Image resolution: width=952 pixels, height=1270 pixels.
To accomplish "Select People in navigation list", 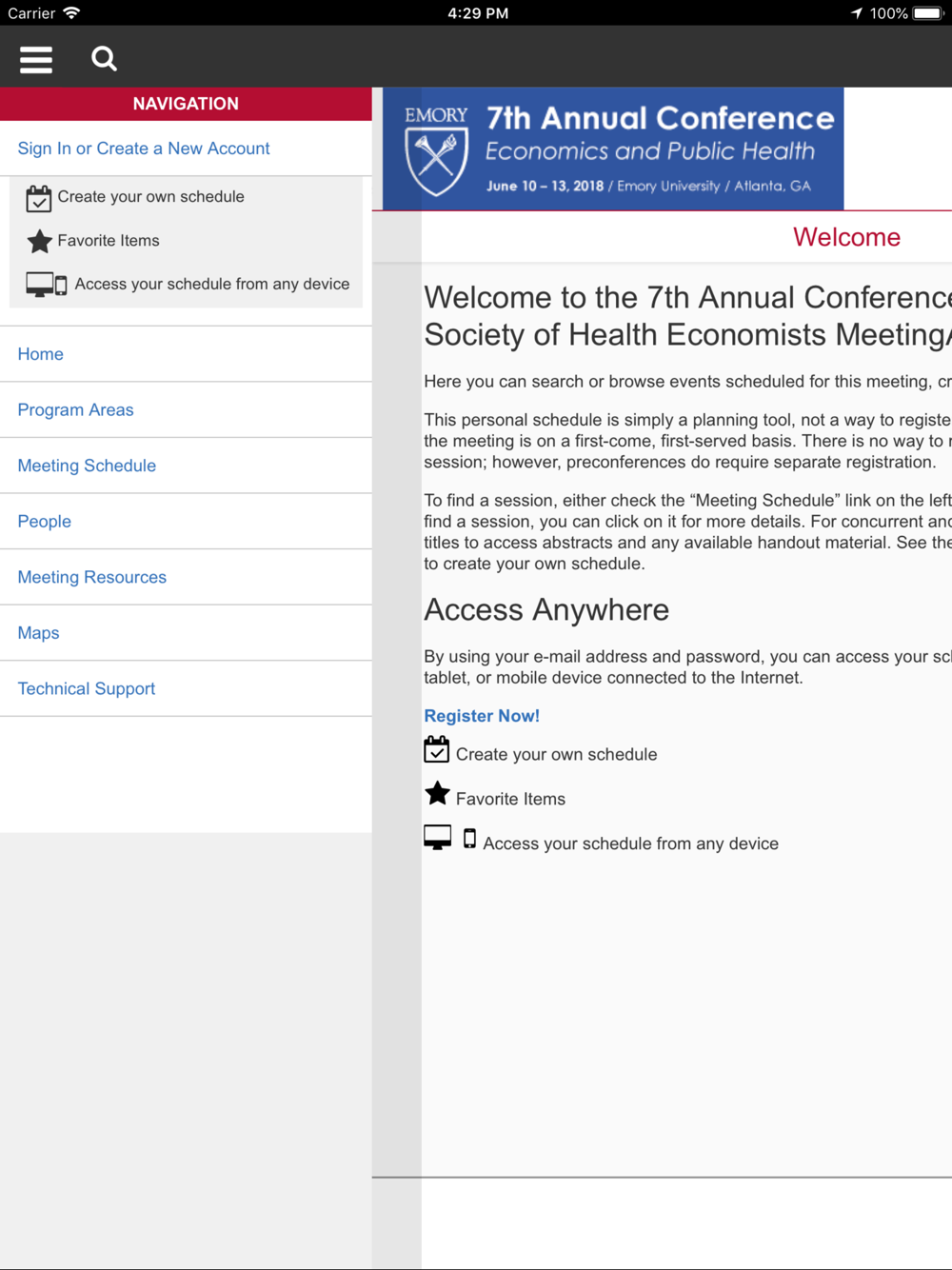I will click(x=186, y=522).
